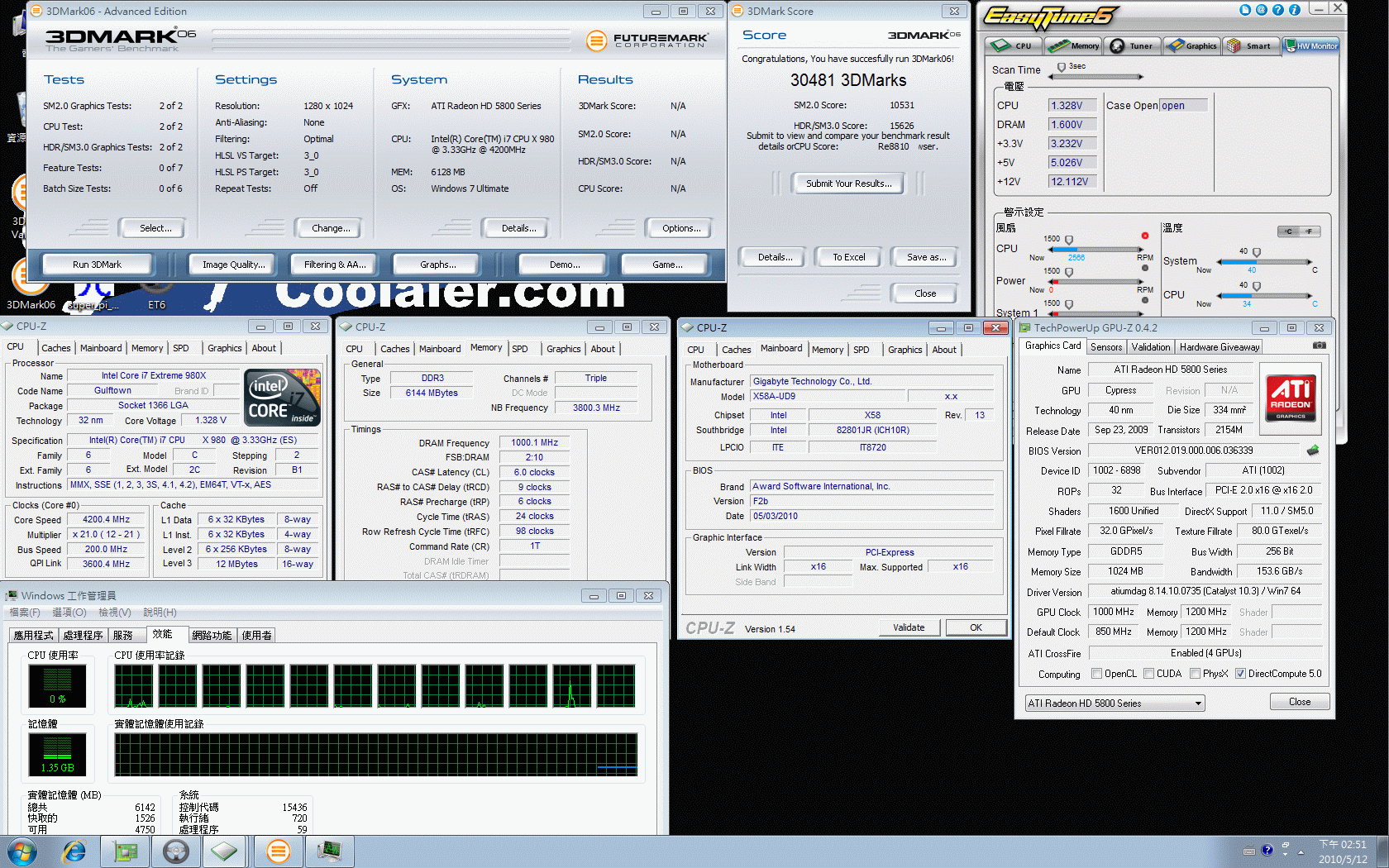This screenshot has height=868, width=1389.
Task: Click the EasyTune6 help question-mark icon
Action: tap(1278, 10)
